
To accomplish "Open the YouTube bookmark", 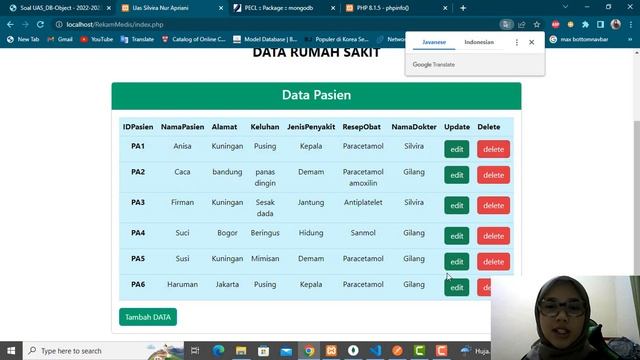I will coord(97,39).
